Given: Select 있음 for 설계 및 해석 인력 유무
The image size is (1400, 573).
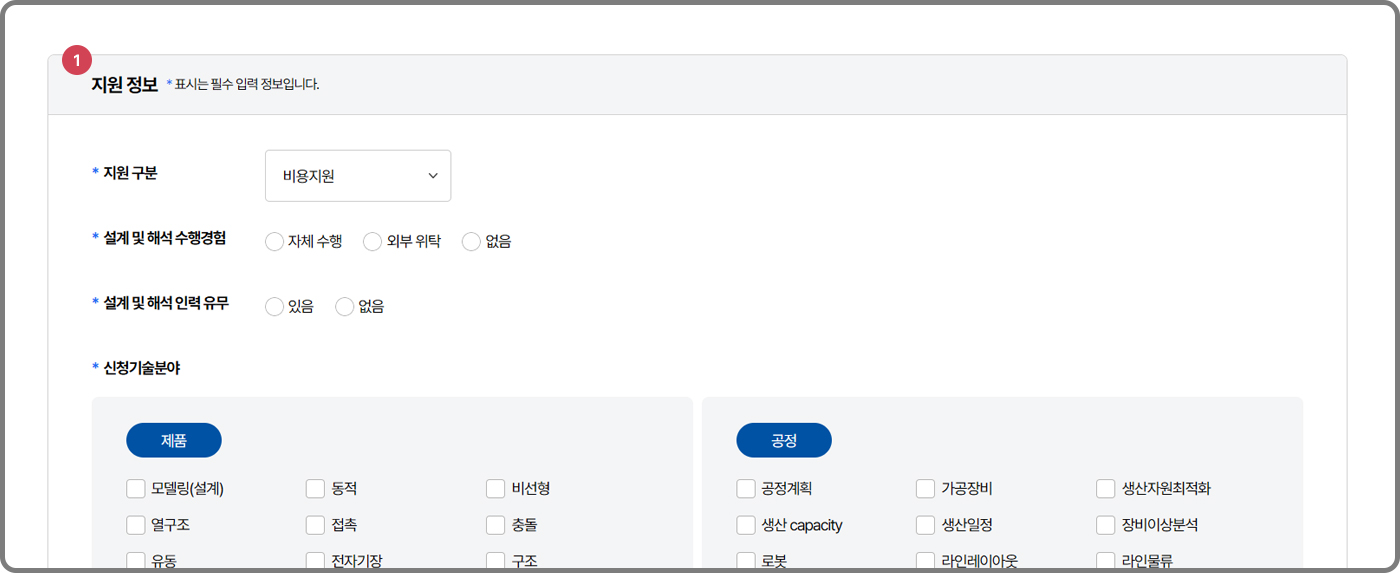Looking at the screenshot, I should pos(274,307).
